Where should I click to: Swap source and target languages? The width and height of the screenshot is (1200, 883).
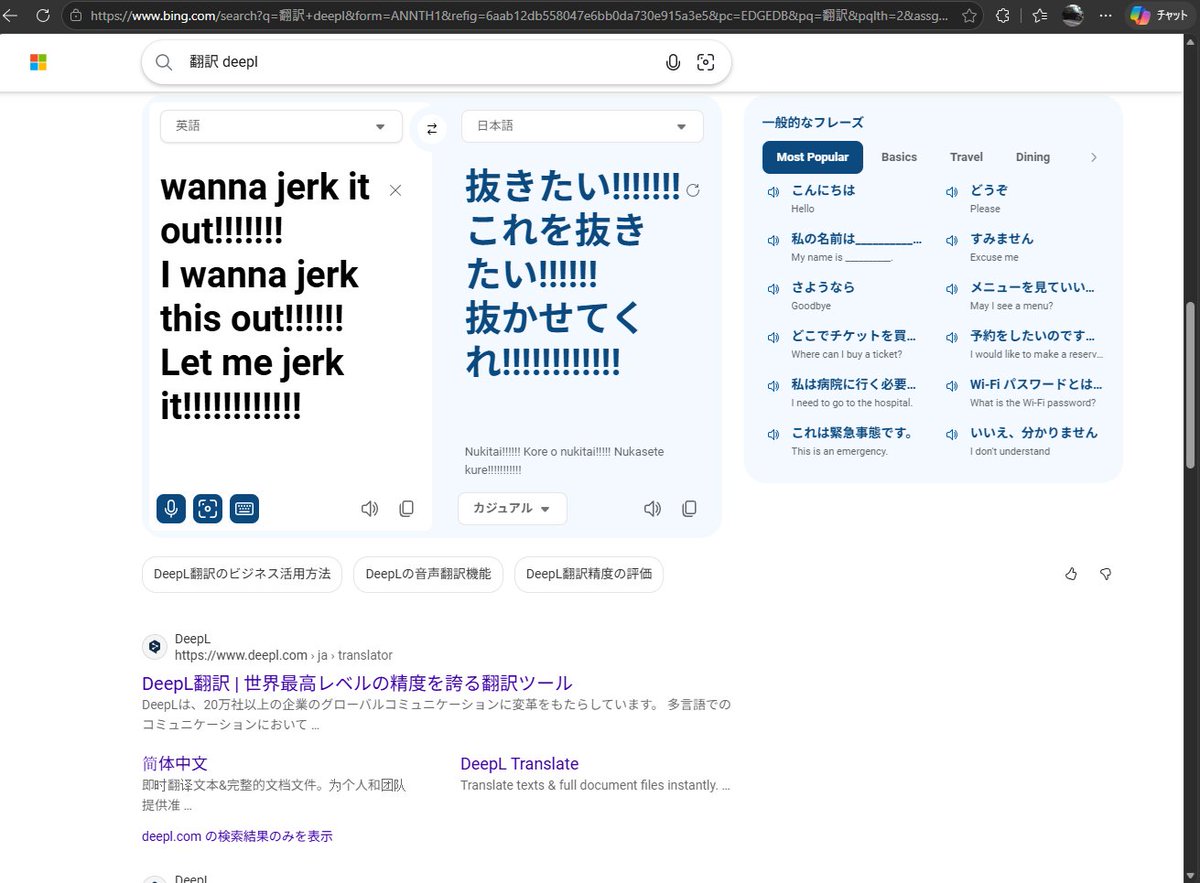432,128
